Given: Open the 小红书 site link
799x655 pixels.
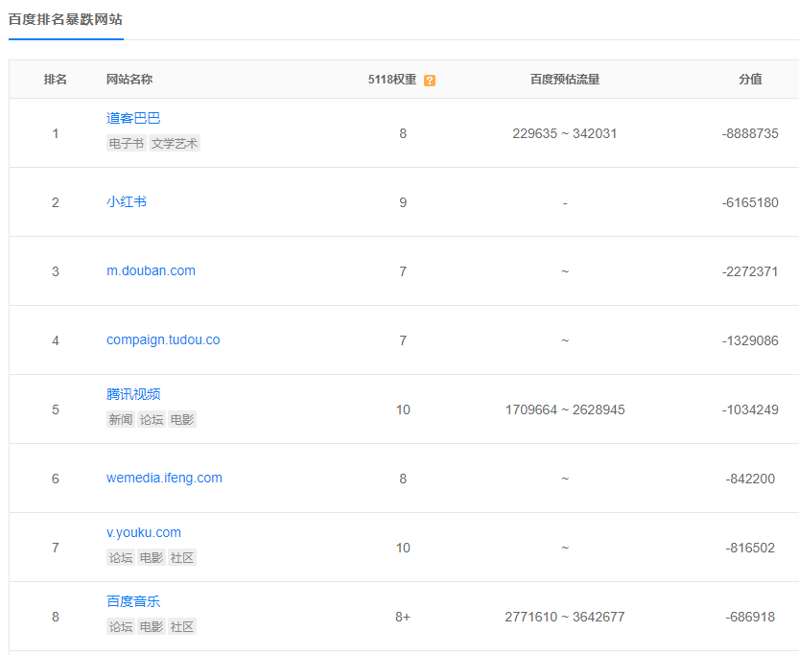Looking at the screenshot, I should click(x=126, y=202).
